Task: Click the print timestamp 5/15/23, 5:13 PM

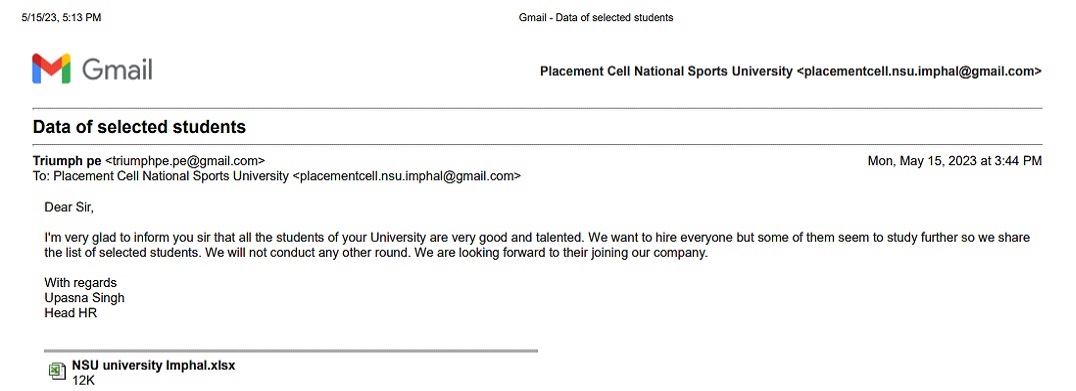Action: coord(61,18)
